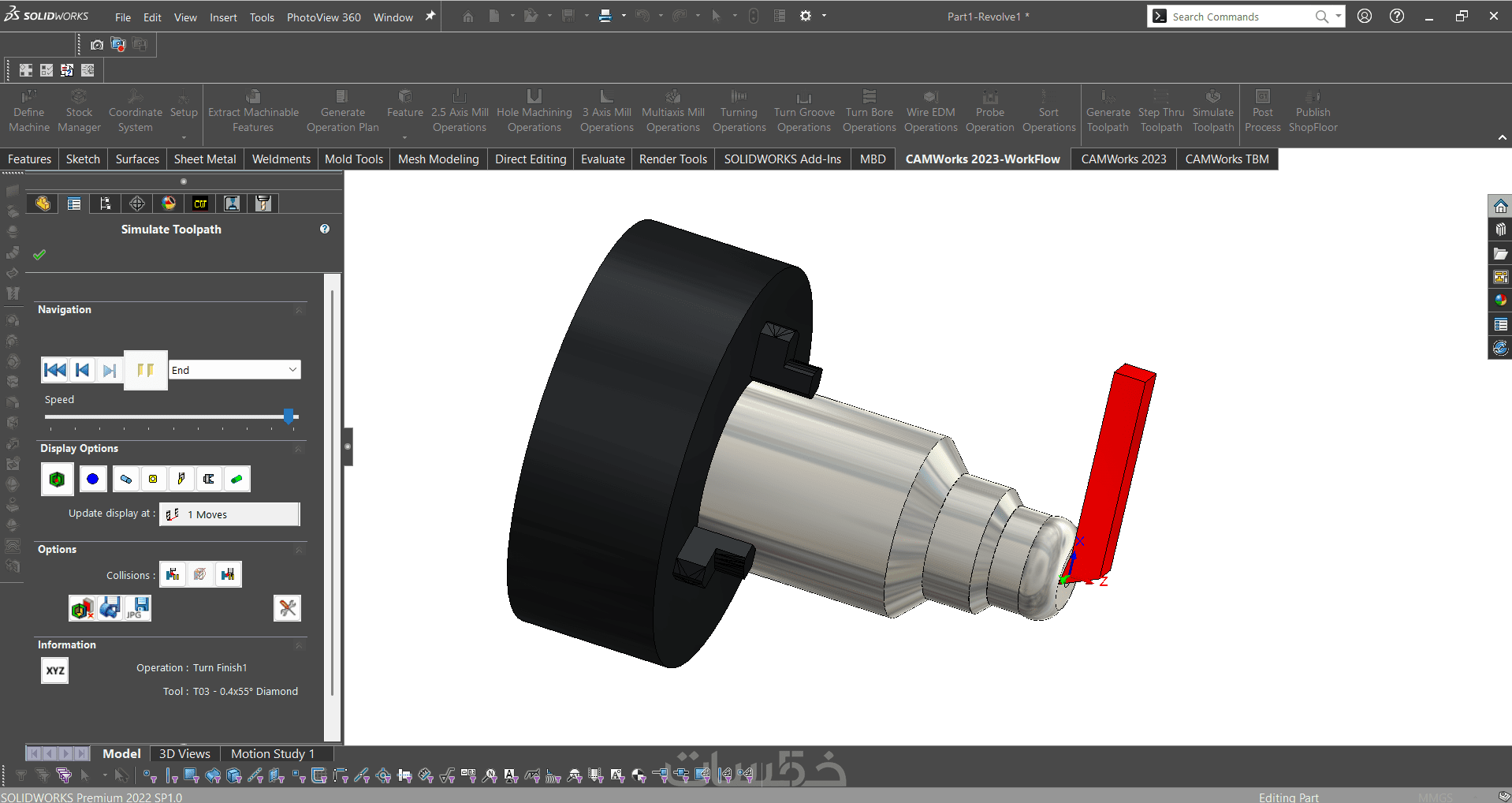Open DisplayManager color wheel tab
Viewport: 1512px width, 803px height.
[x=169, y=204]
